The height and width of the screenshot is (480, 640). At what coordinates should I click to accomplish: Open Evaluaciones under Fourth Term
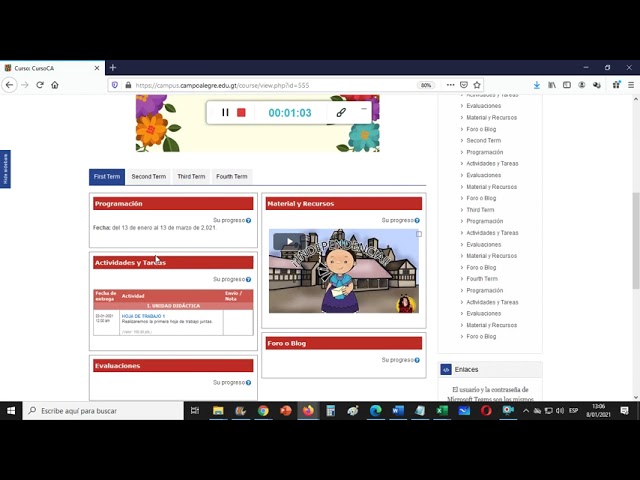(483, 313)
